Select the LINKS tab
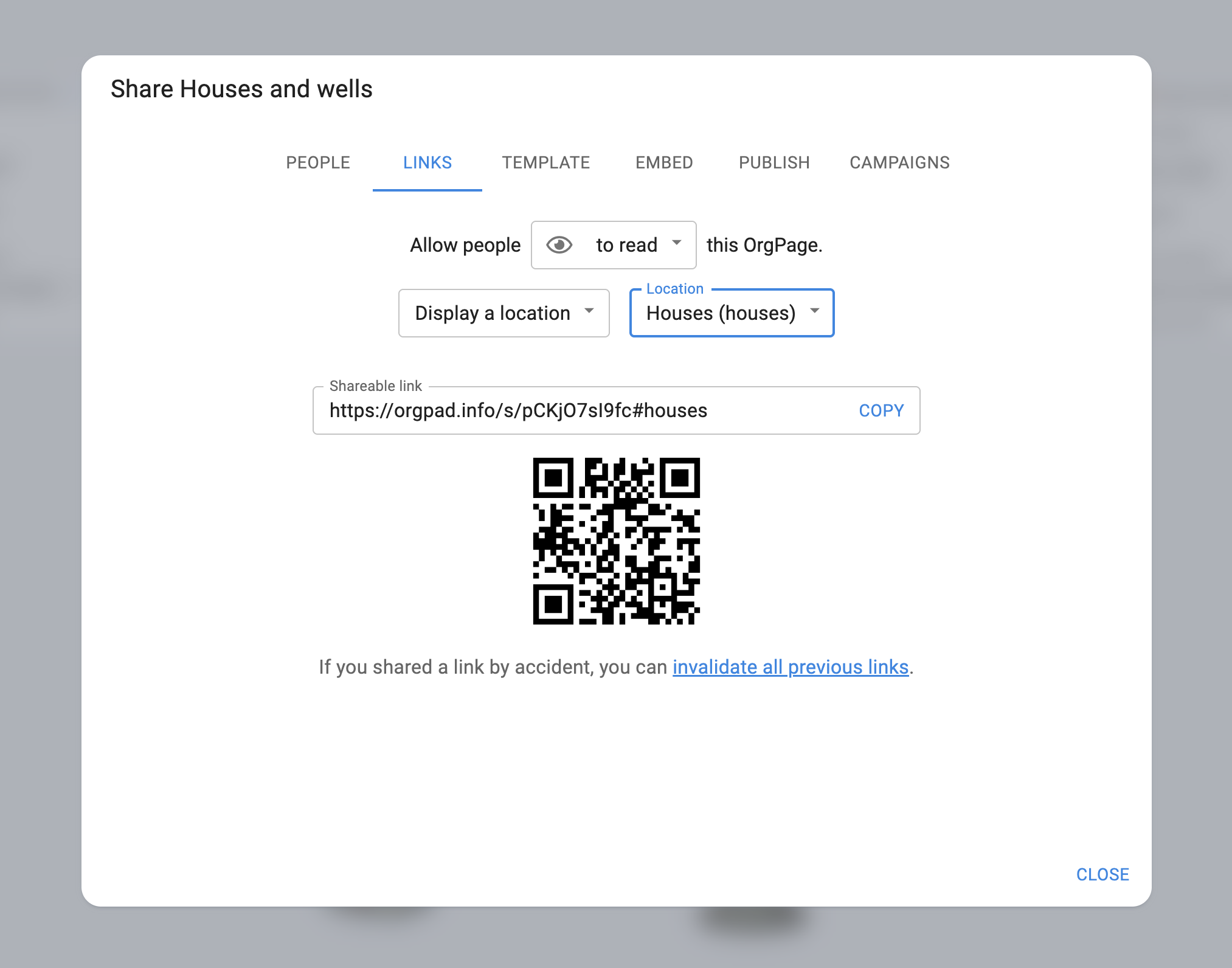 (x=427, y=162)
